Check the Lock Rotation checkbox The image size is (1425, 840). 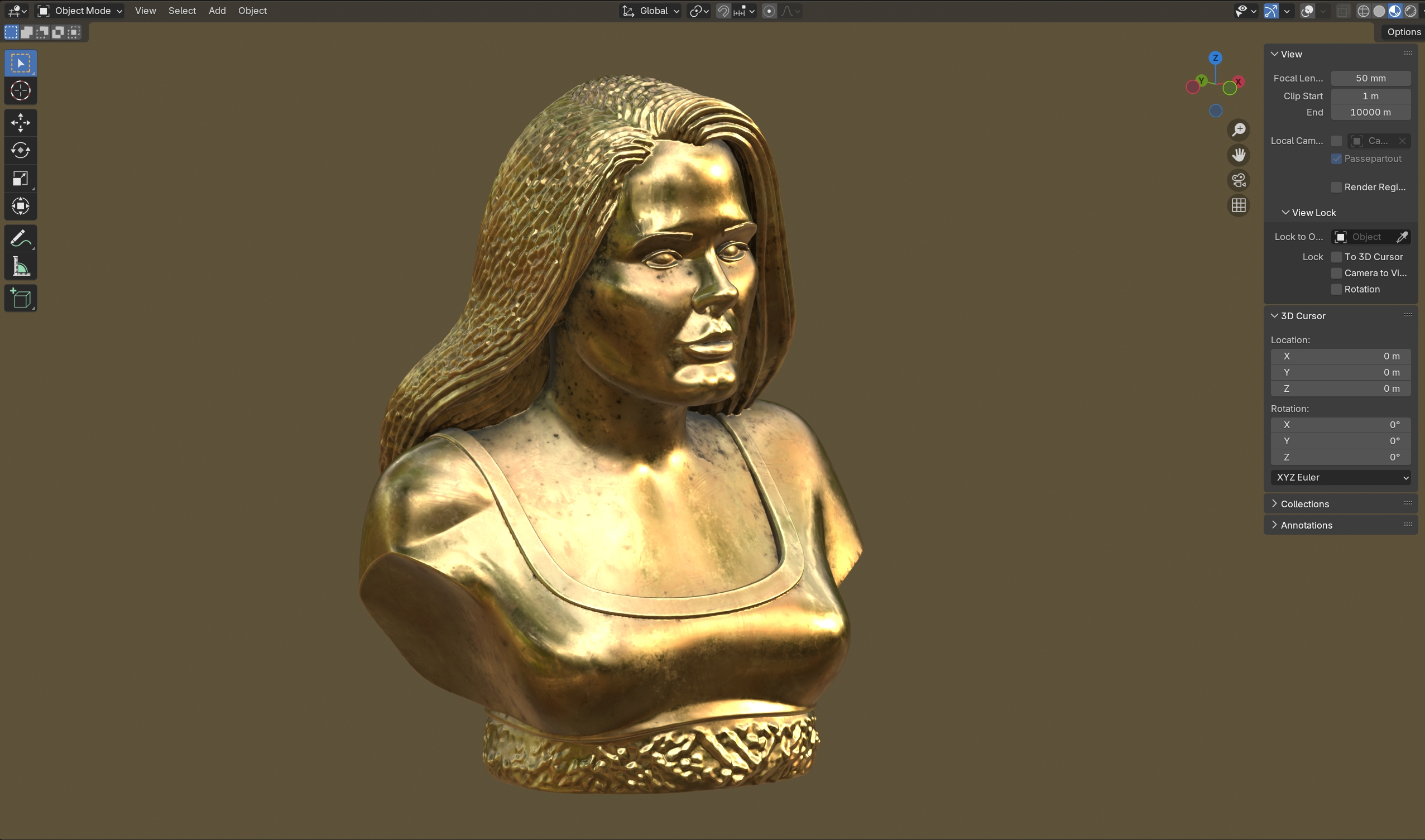tap(1336, 289)
